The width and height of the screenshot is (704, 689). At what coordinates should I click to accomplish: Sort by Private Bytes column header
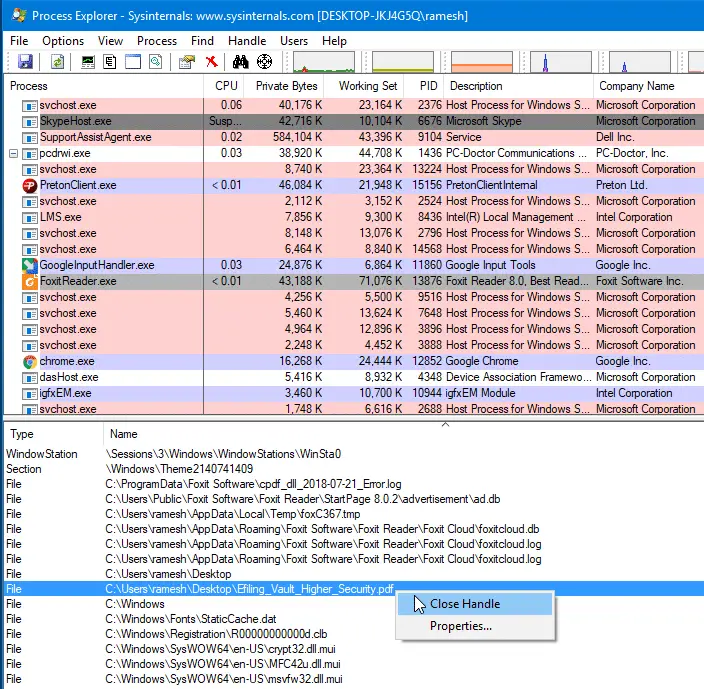pos(284,86)
